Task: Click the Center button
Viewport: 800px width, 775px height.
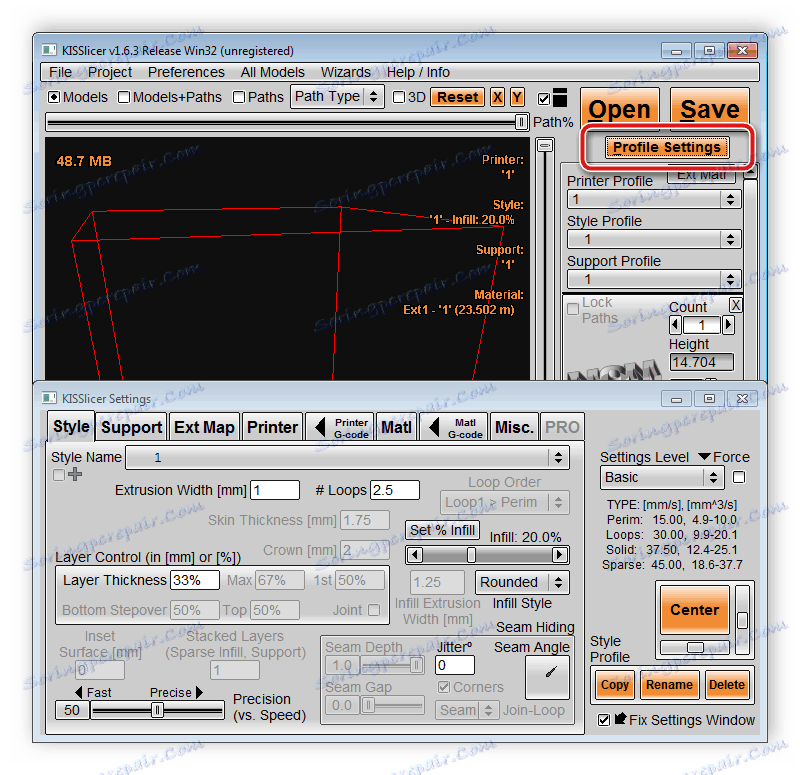Action: tap(694, 610)
